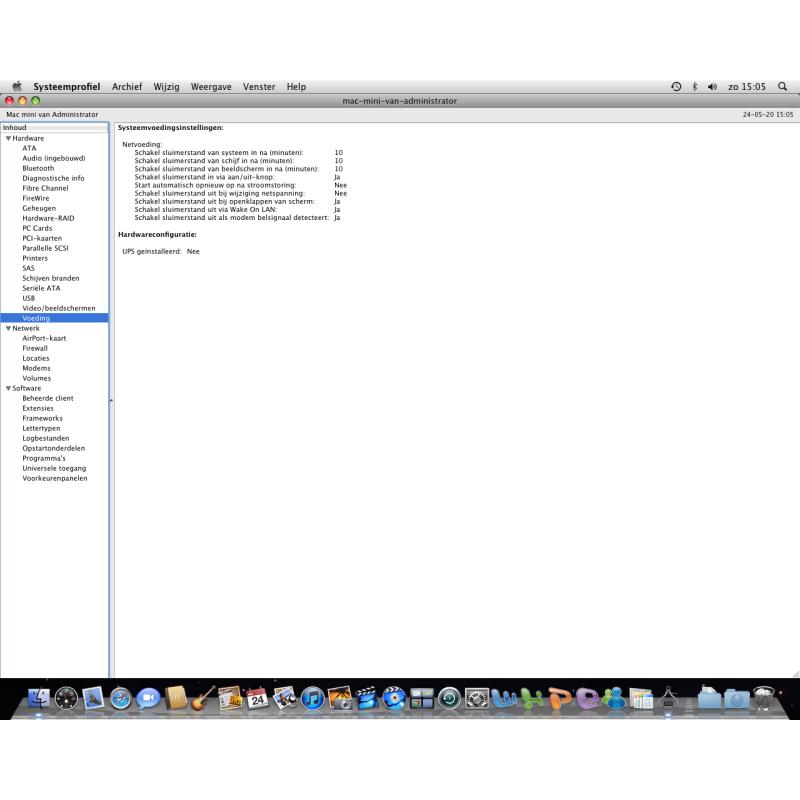
Task: Select PCI-kaarten in the sidebar
Action: click(42, 238)
